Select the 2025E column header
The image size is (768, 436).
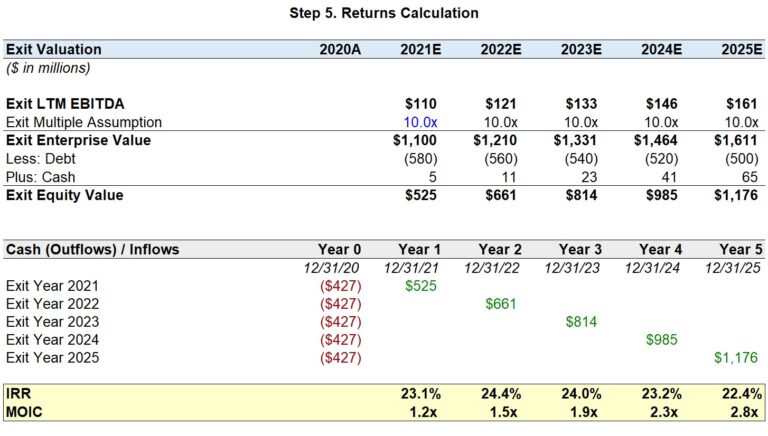pos(742,48)
